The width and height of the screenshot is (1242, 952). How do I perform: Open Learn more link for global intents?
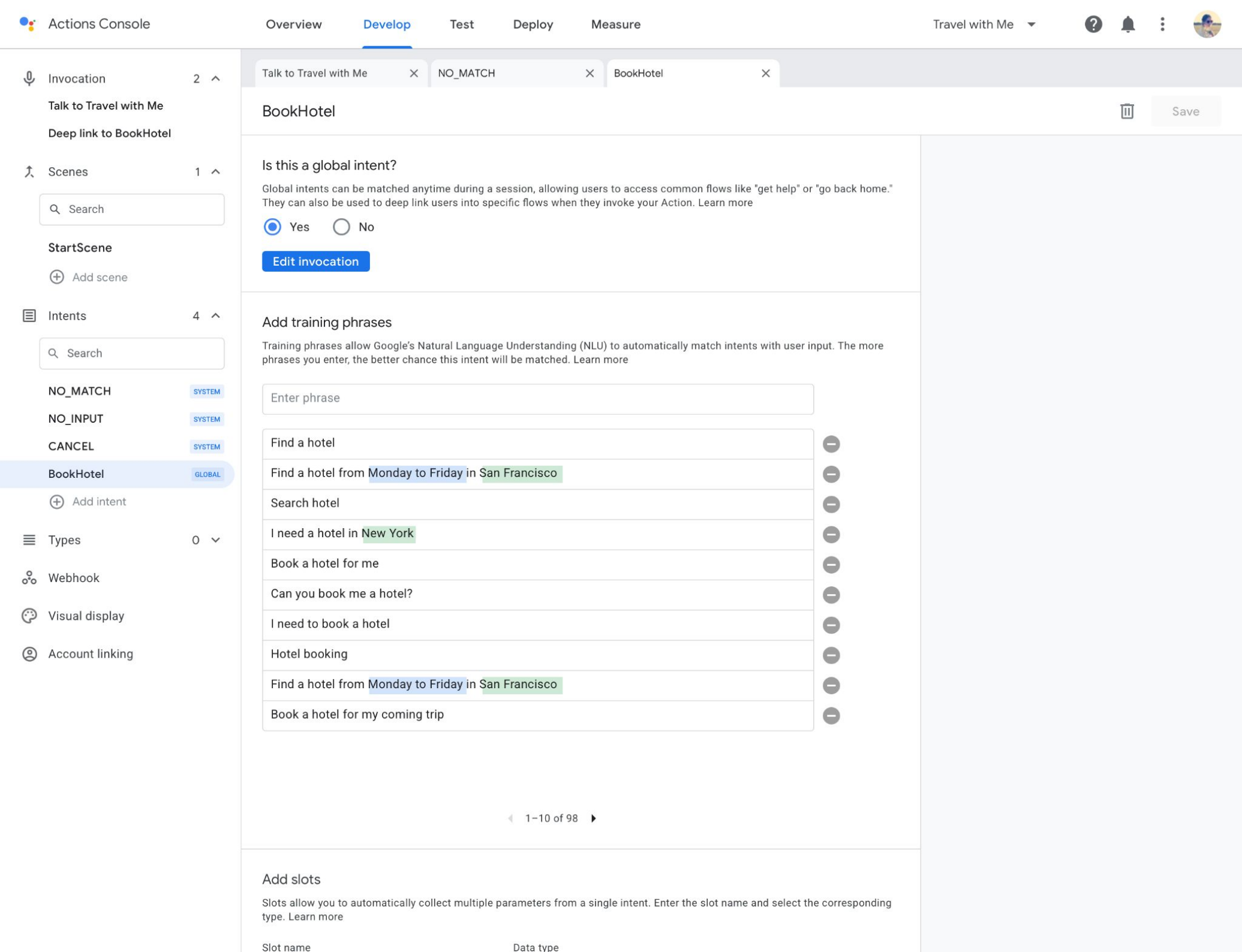[x=724, y=203]
